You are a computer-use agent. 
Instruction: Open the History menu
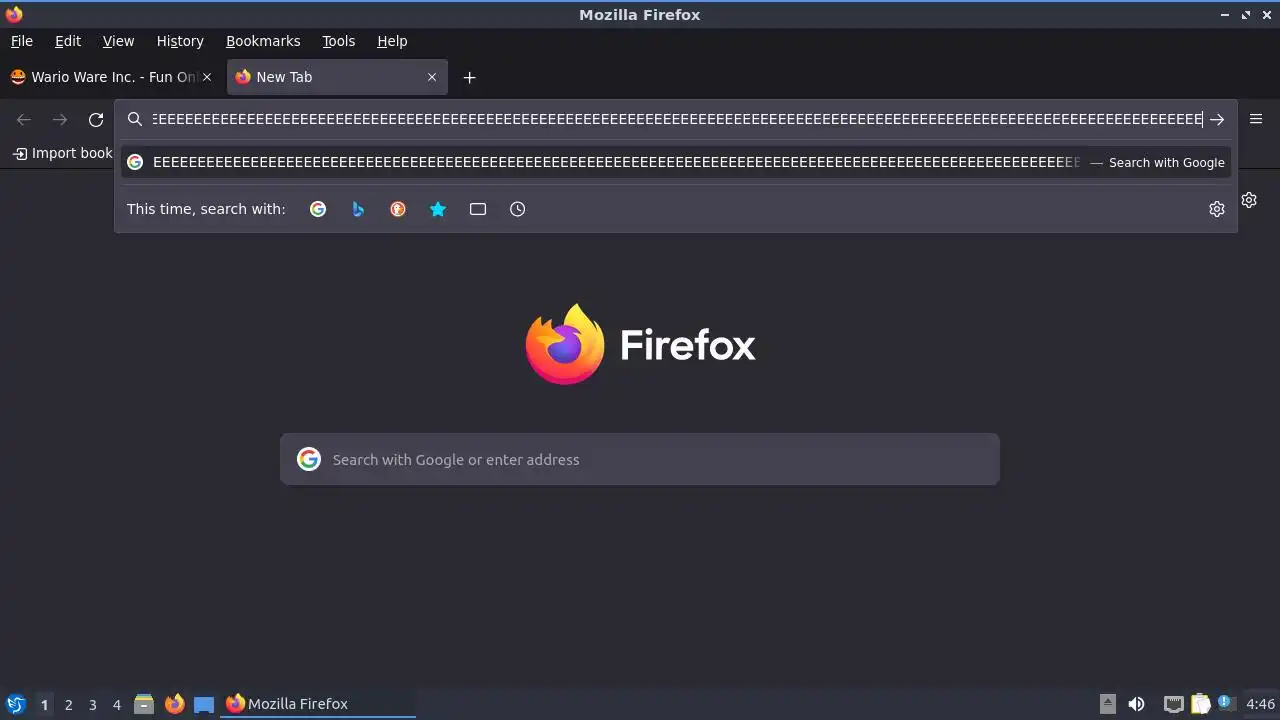180,41
